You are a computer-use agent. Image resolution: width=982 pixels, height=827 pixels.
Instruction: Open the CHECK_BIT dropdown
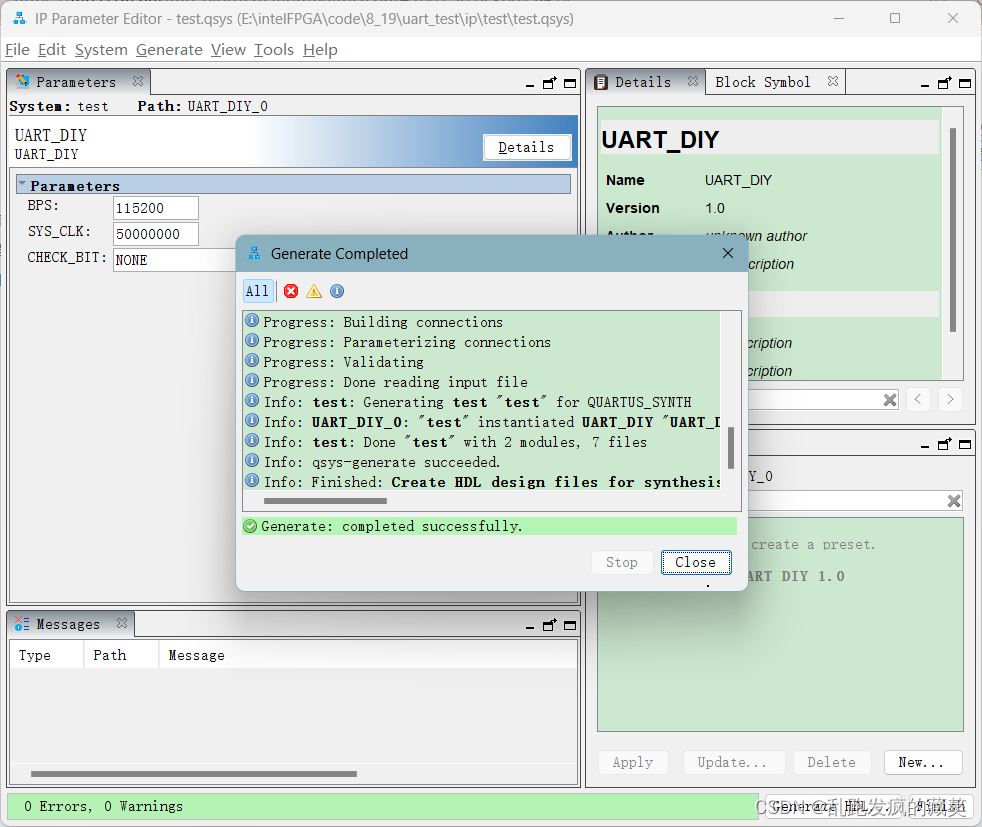click(175, 260)
